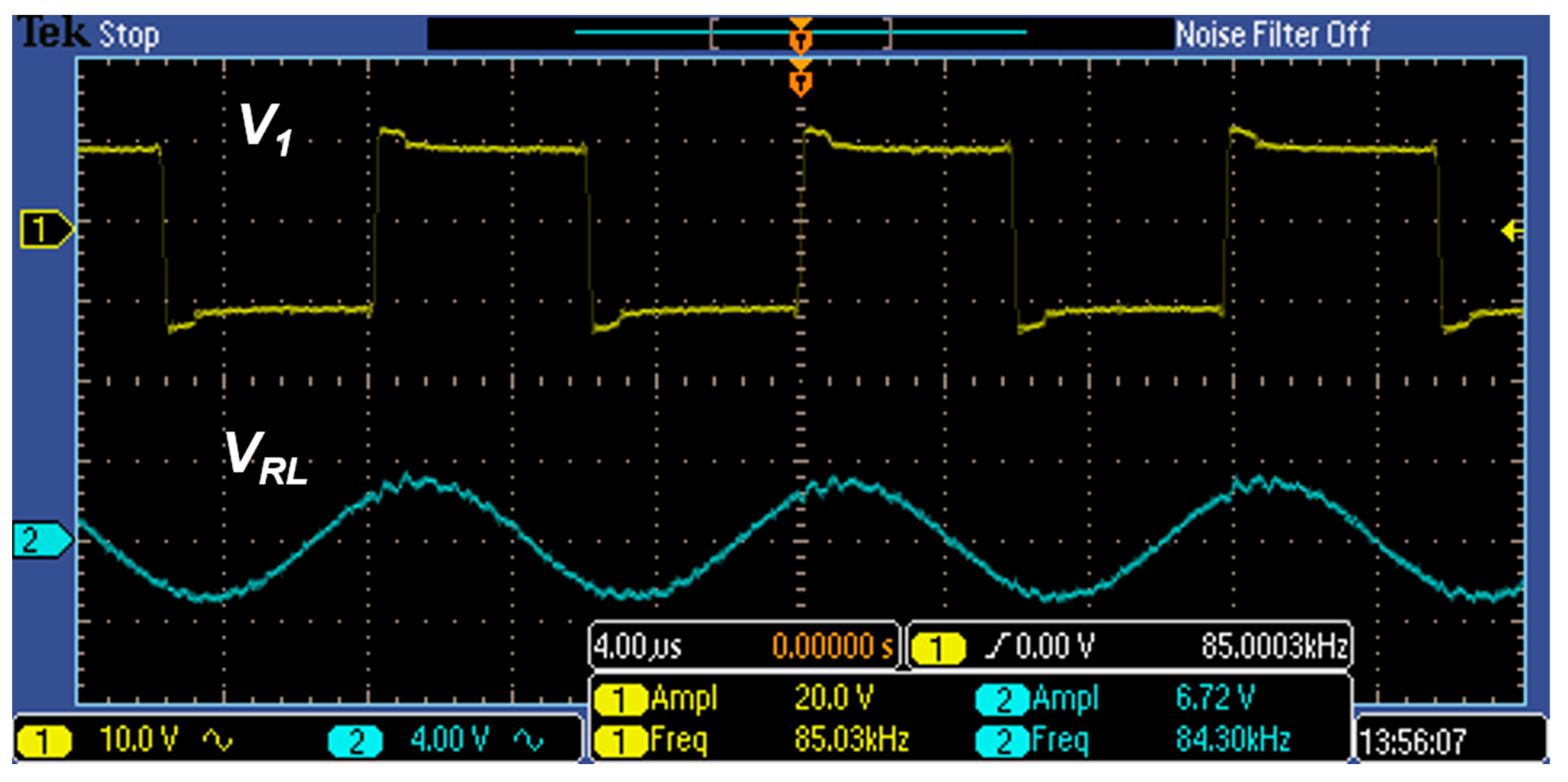
Task: Click the Stop acquisition status
Action: point(129,35)
